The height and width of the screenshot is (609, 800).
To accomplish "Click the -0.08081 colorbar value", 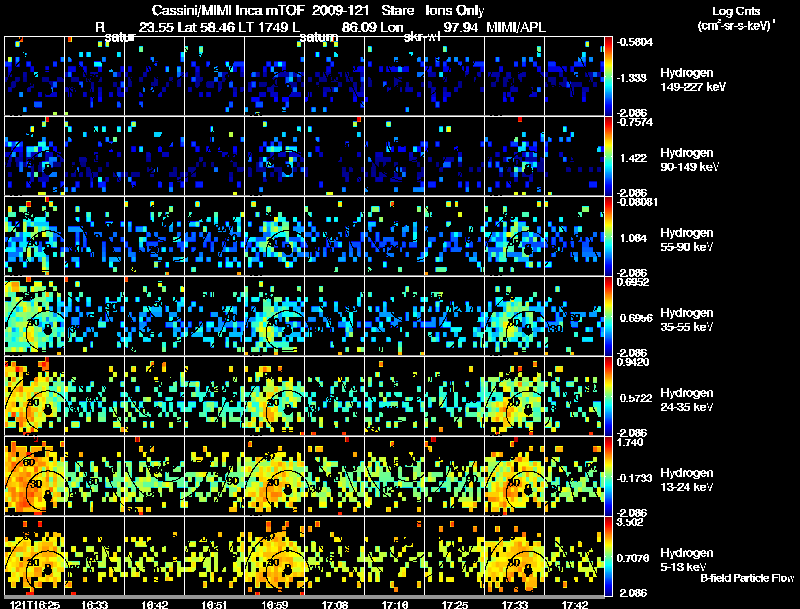I will (637, 202).
